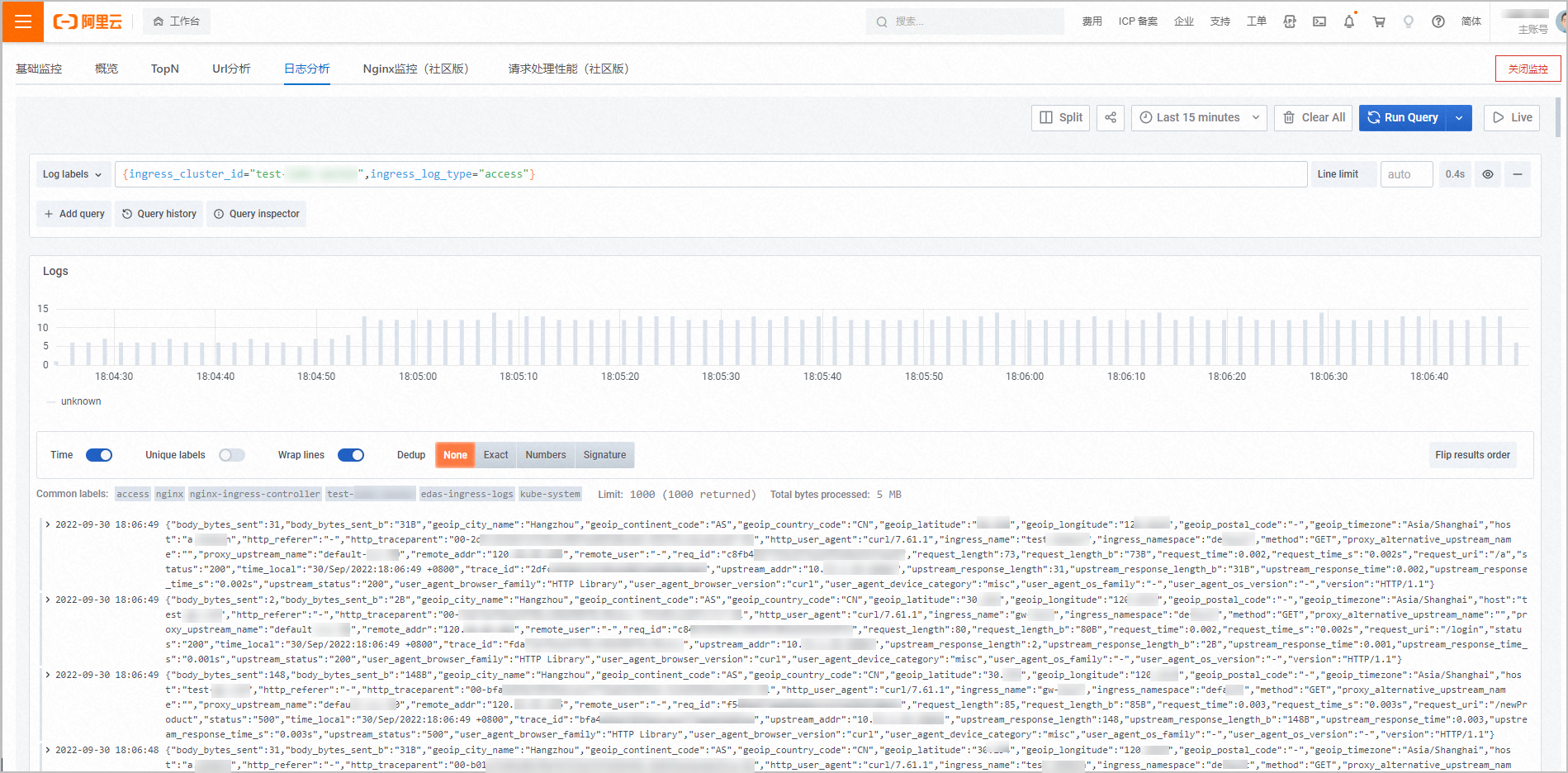Click the help question mark icon
The image size is (1568, 773).
tap(1438, 21)
